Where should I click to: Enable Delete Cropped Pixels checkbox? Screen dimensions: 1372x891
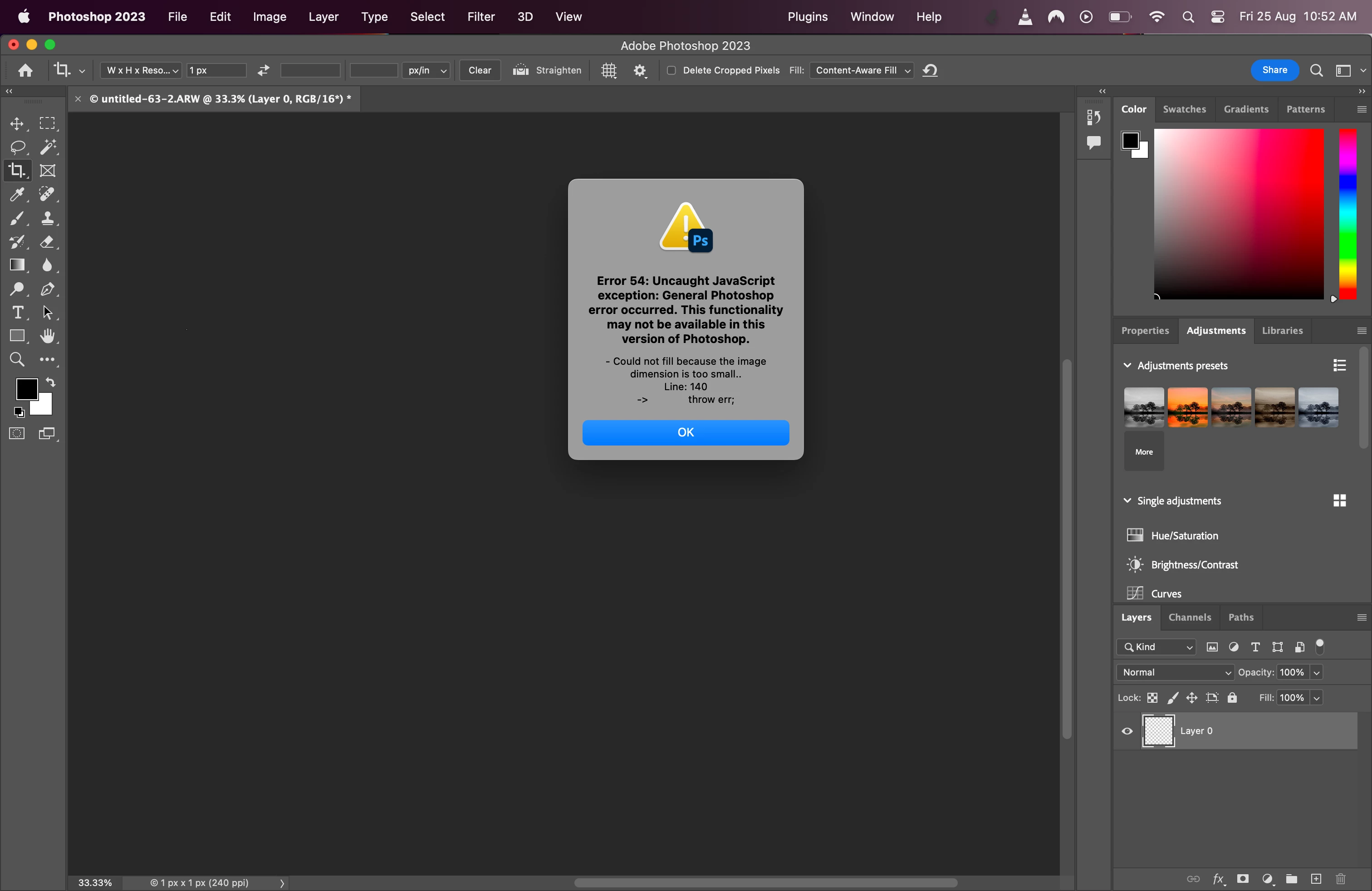[x=671, y=70]
